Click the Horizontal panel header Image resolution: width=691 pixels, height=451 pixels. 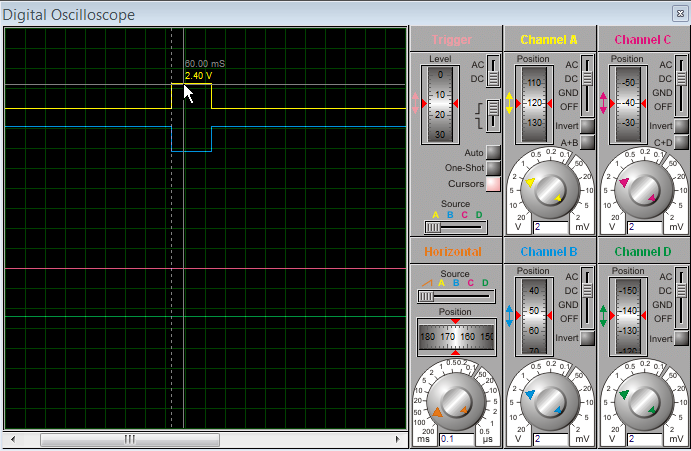[453, 252]
